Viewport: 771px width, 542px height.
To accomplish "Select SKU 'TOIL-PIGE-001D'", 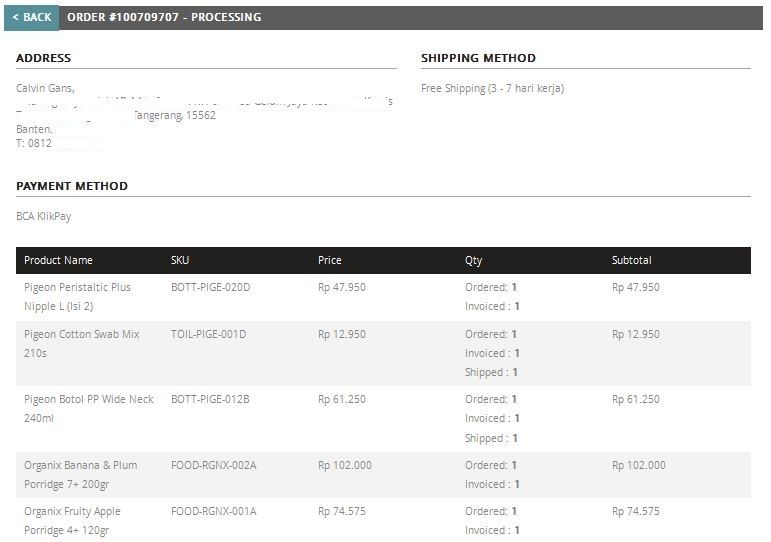I will 208,334.
